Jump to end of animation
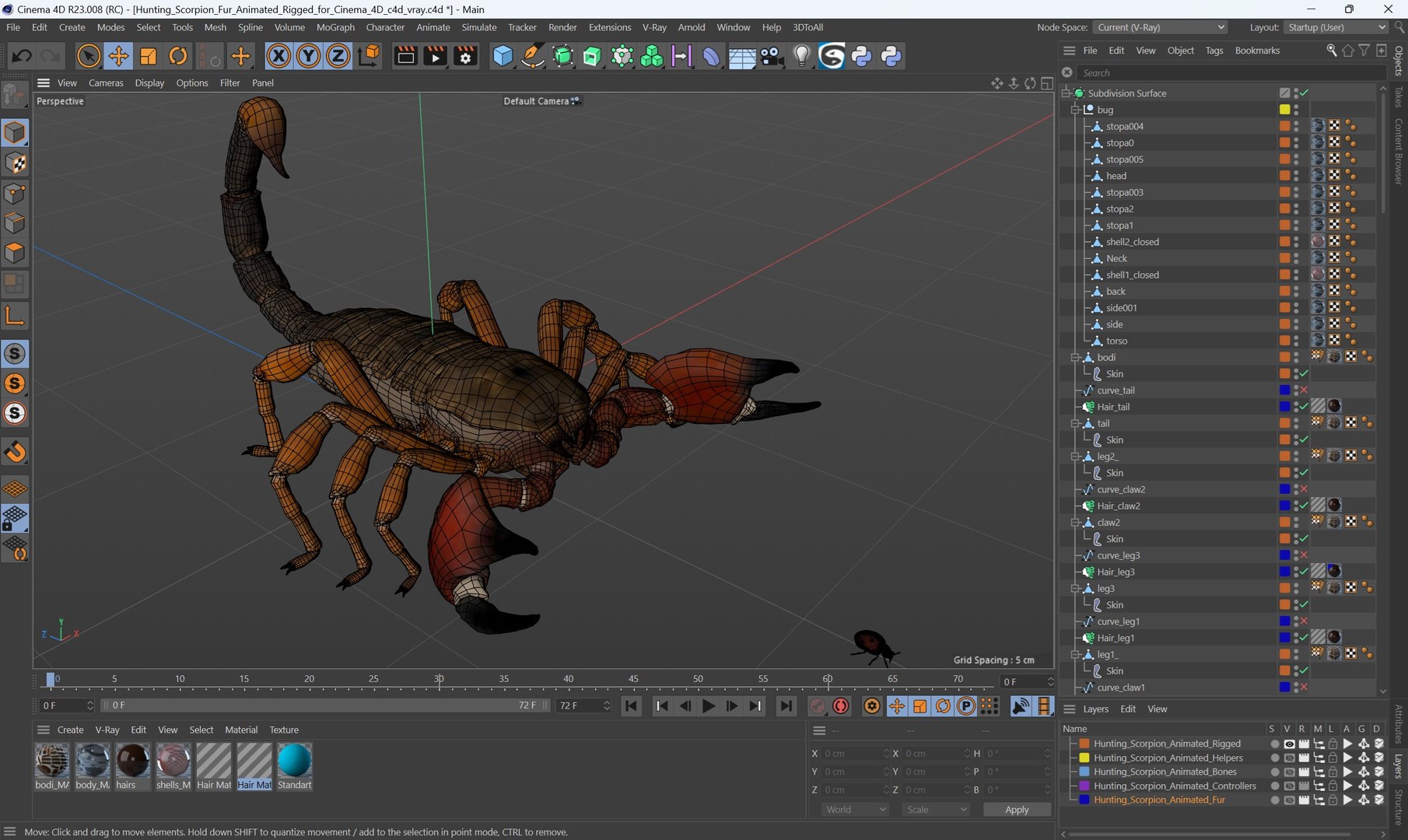 coord(786,706)
